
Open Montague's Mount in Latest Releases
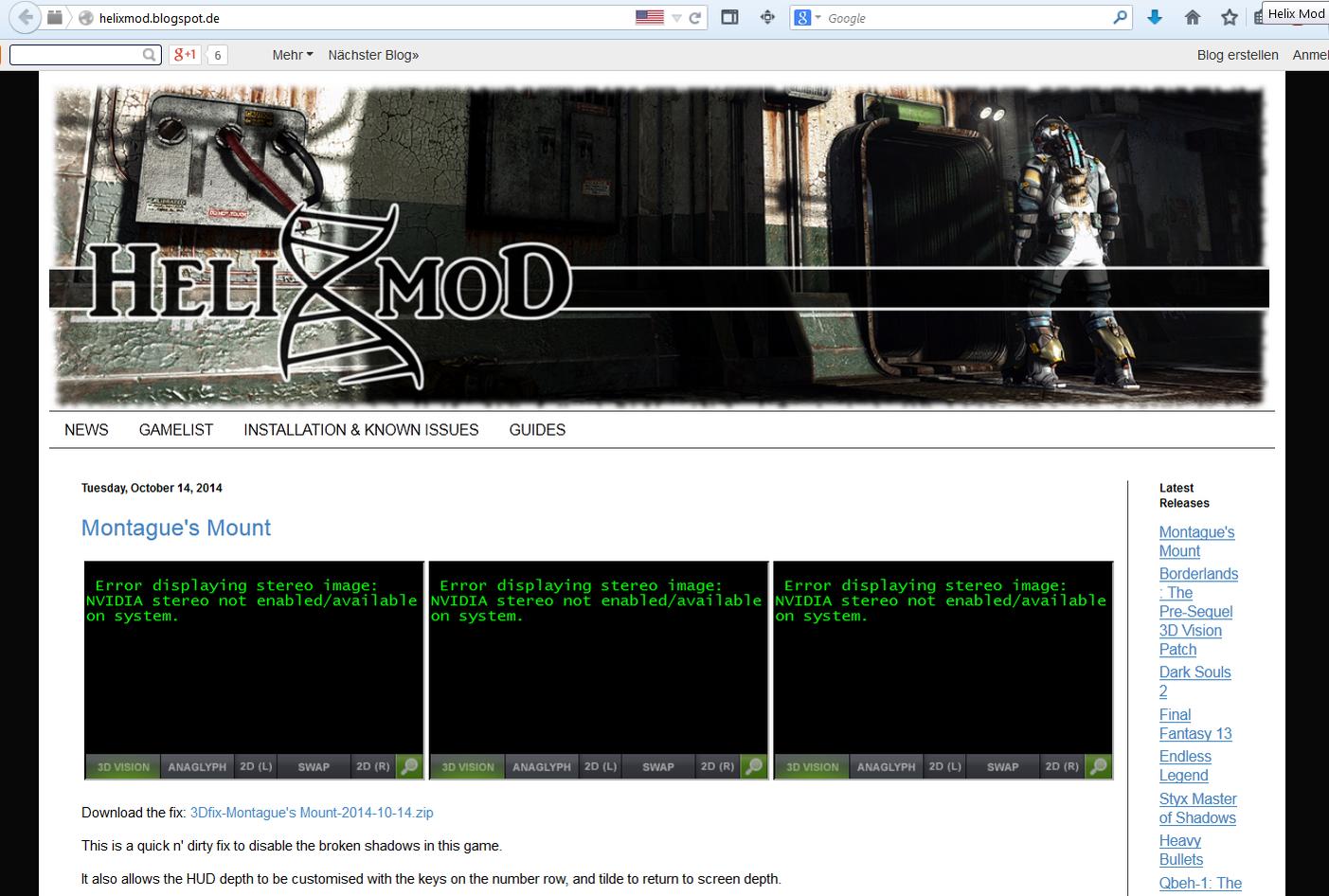click(1196, 542)
